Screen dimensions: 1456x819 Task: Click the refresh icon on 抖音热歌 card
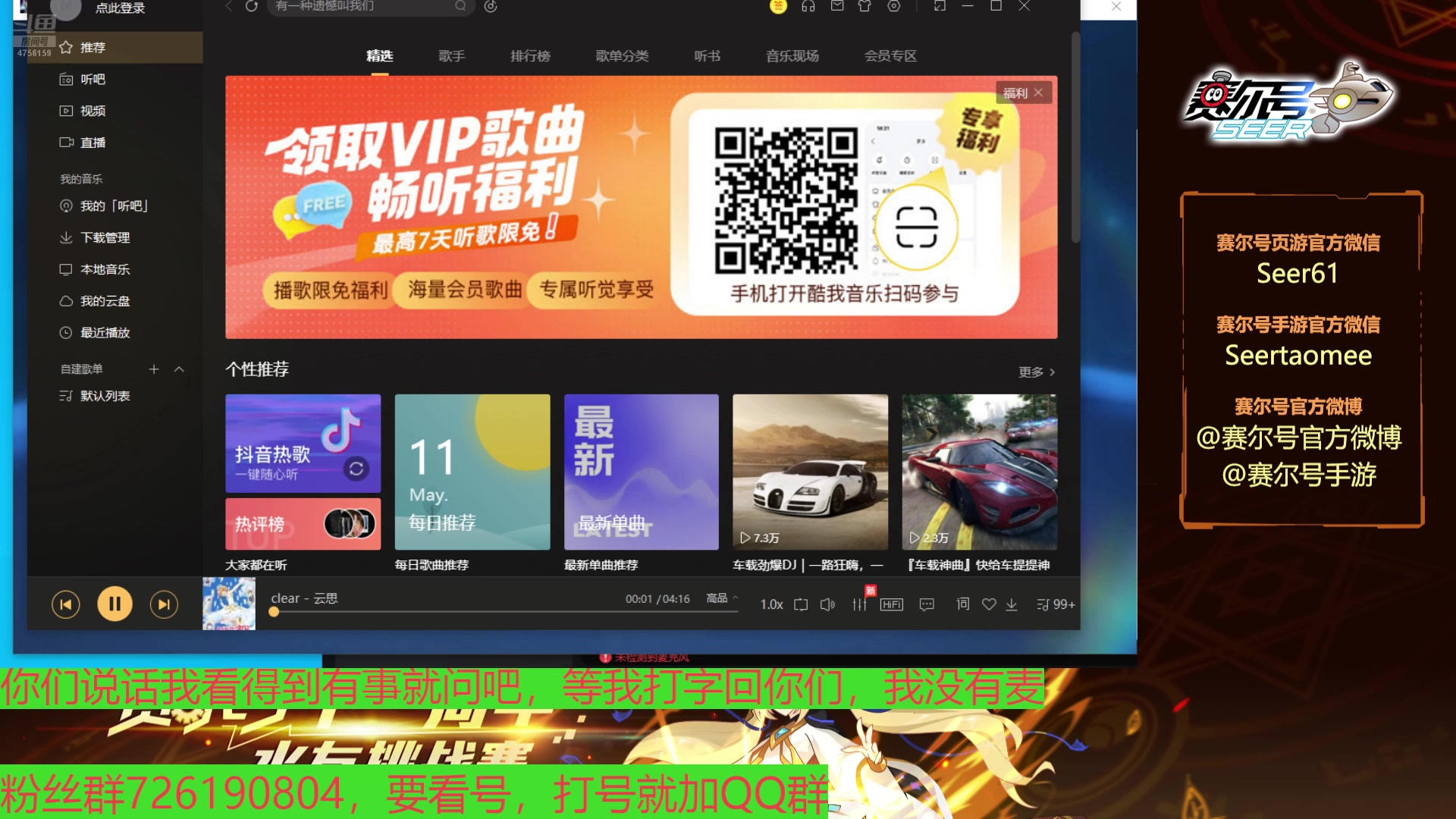tap(356, 469)
